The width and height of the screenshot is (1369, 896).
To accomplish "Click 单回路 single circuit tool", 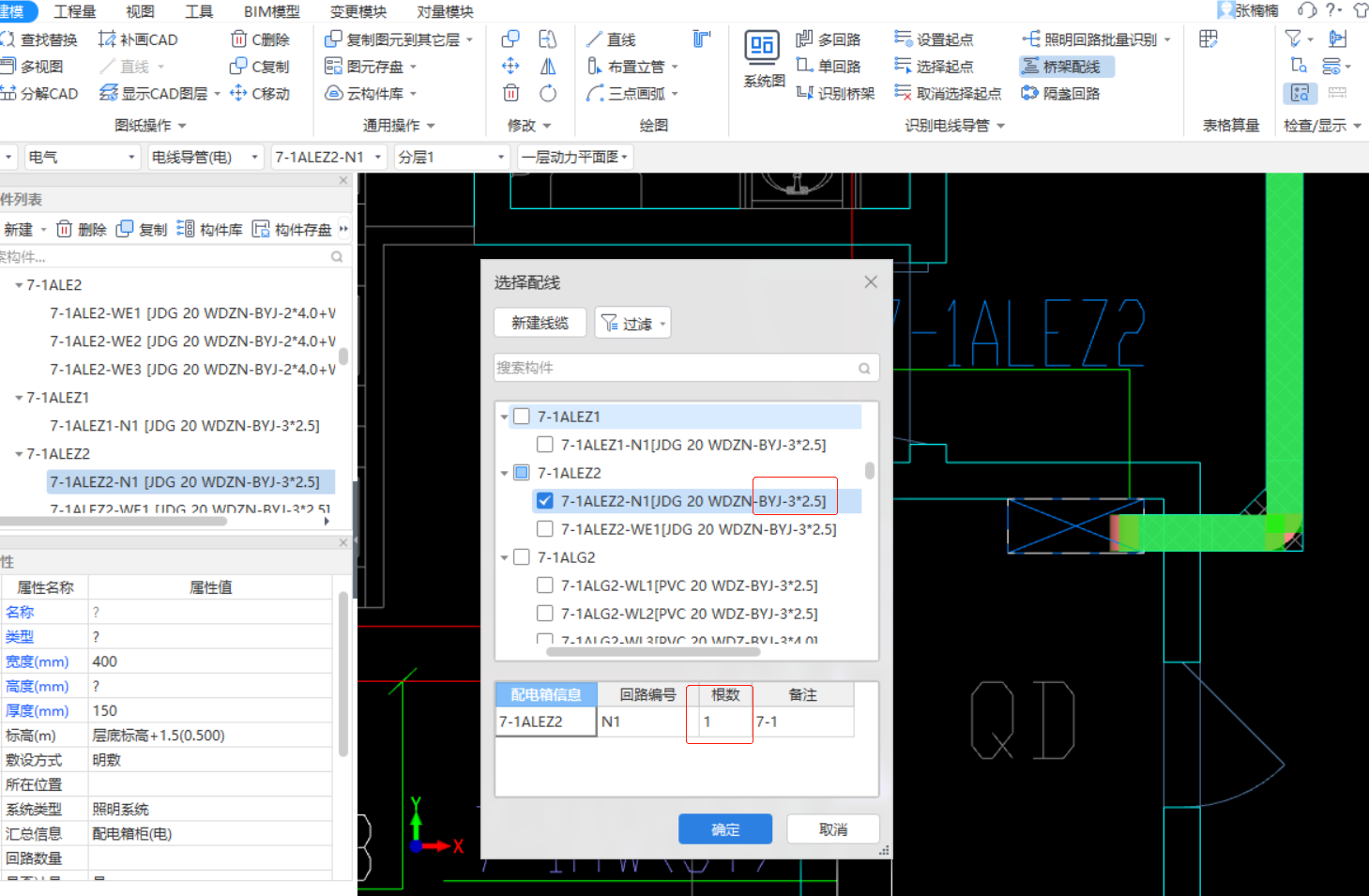I will (829, 67).
